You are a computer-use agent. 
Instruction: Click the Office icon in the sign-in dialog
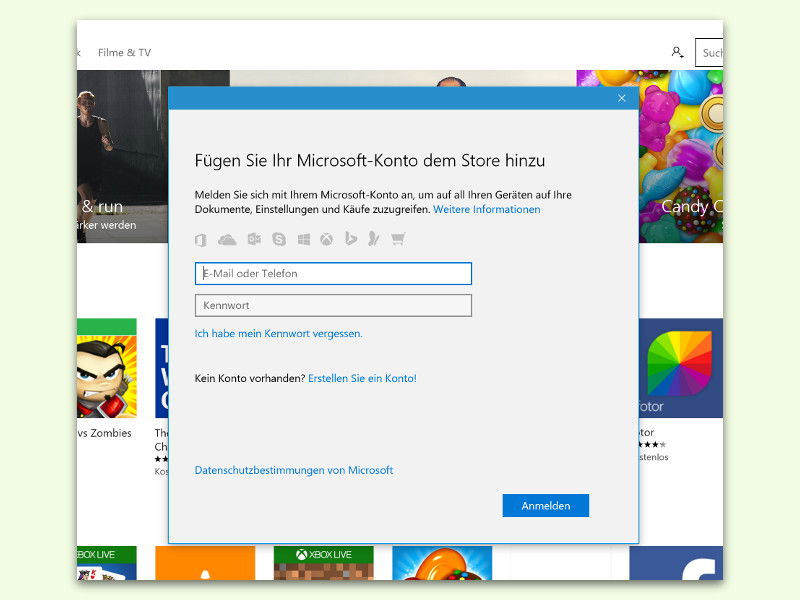(x=201, y=239)
